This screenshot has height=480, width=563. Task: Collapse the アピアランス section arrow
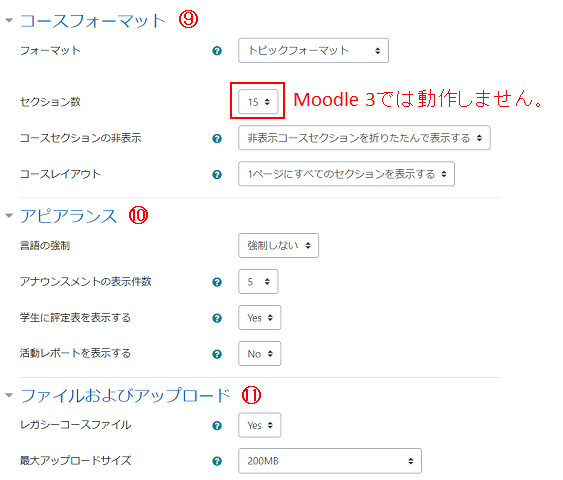[9, 216]
